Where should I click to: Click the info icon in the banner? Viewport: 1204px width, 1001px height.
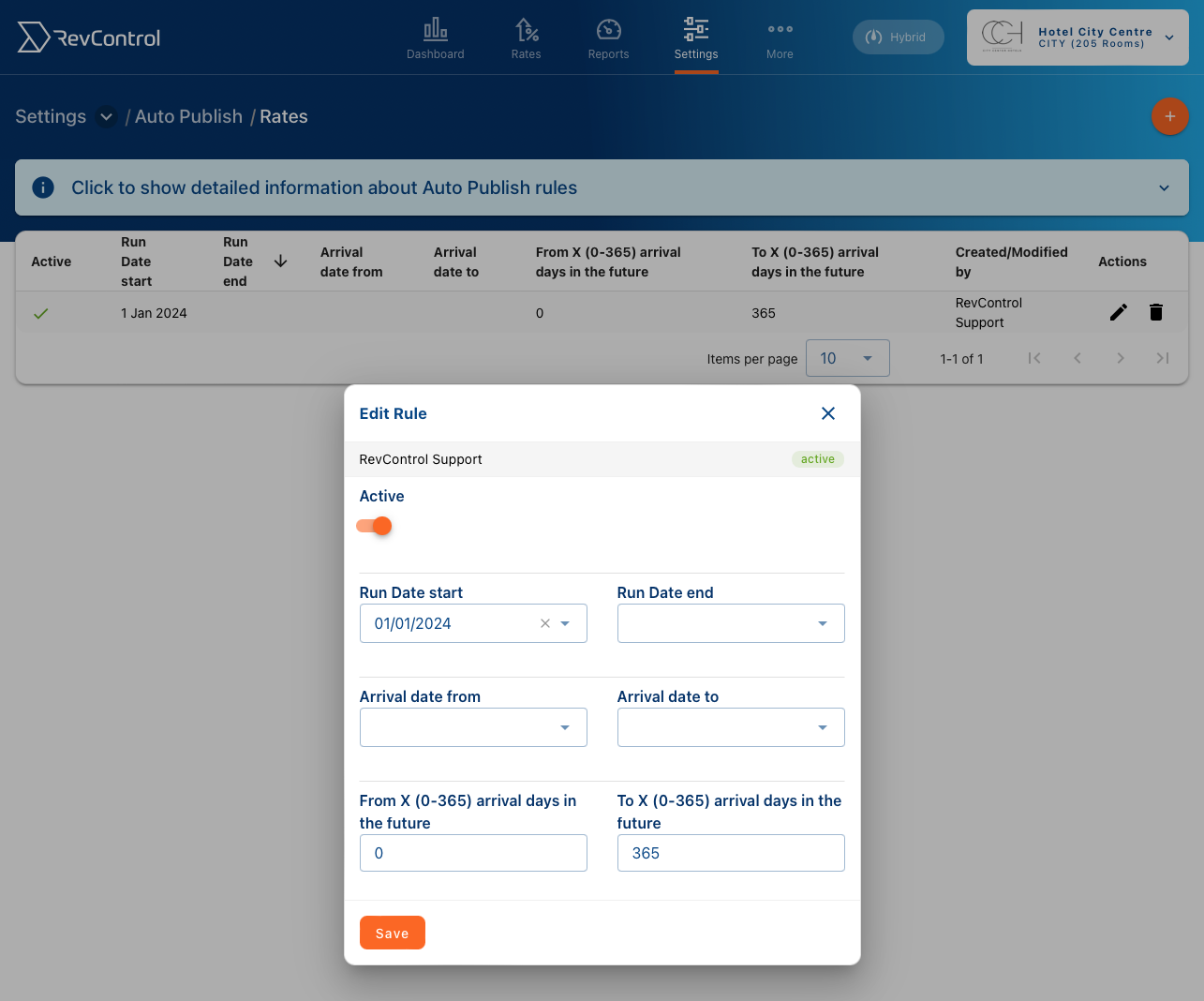point(43,187)
